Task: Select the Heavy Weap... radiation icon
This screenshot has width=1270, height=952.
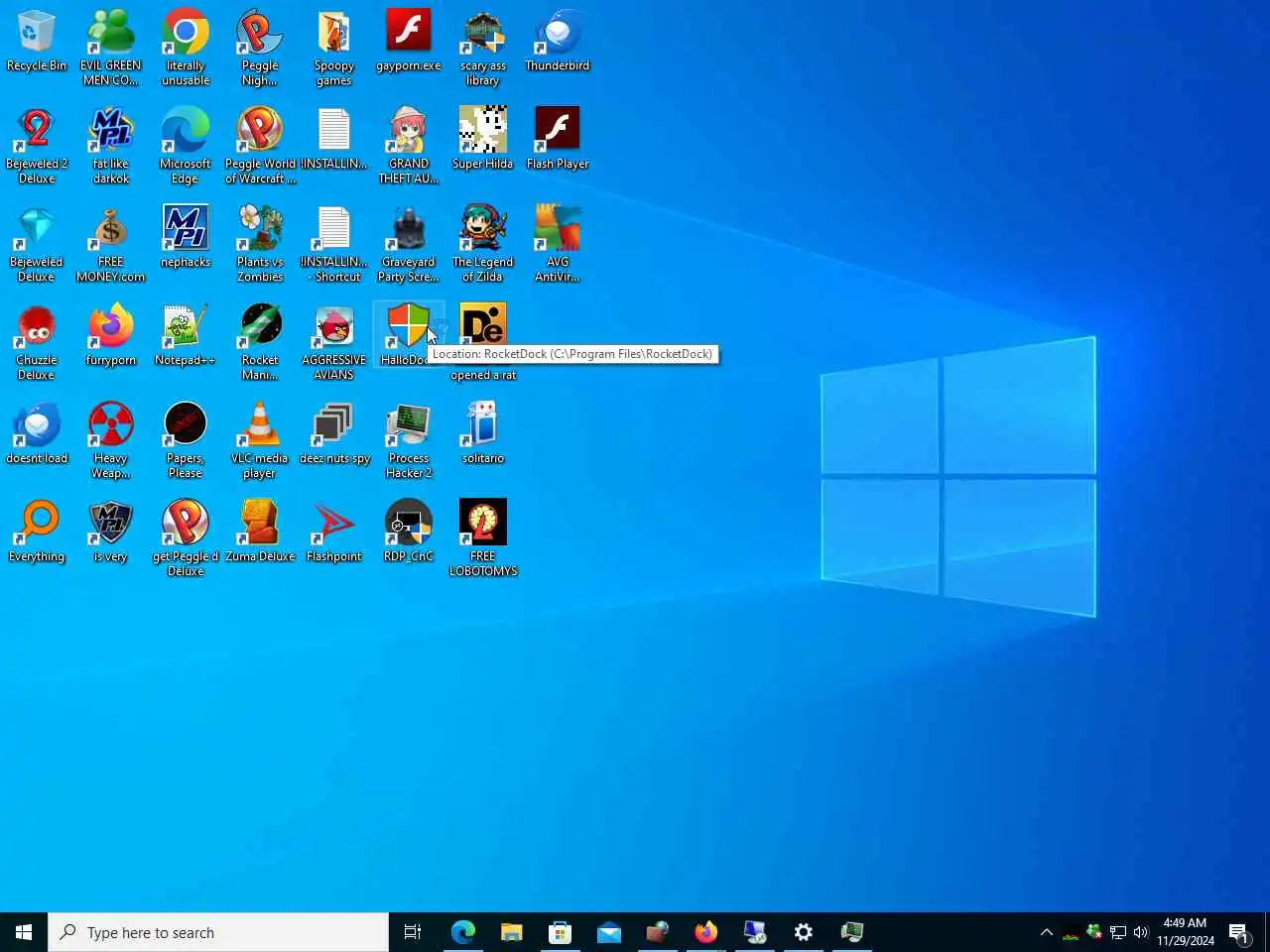Action: [x=111, y=440]
